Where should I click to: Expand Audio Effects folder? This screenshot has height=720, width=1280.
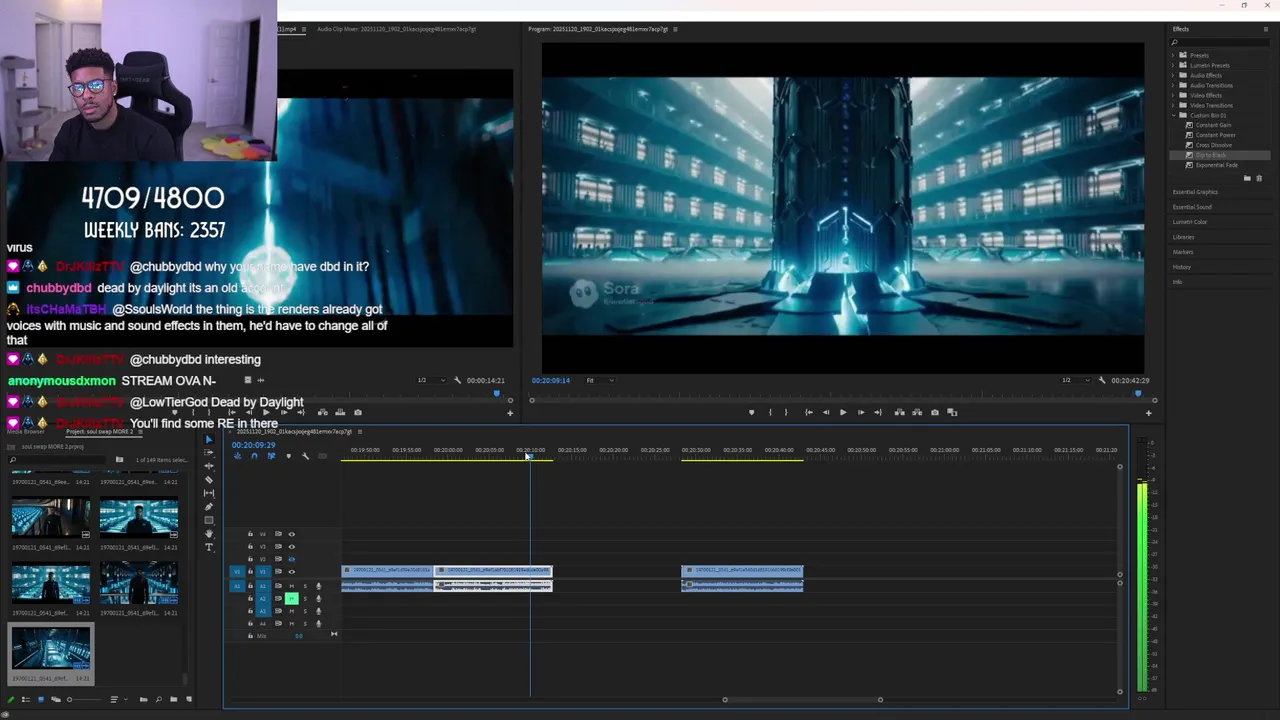[1173, 76]
